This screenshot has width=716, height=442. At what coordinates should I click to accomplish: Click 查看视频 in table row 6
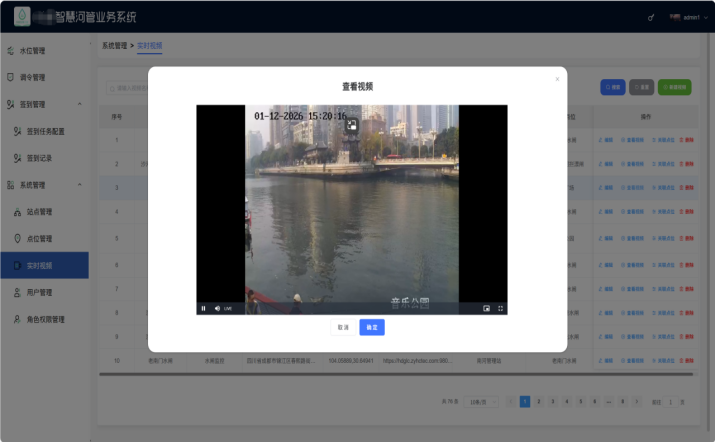click(x=632, y=265)
